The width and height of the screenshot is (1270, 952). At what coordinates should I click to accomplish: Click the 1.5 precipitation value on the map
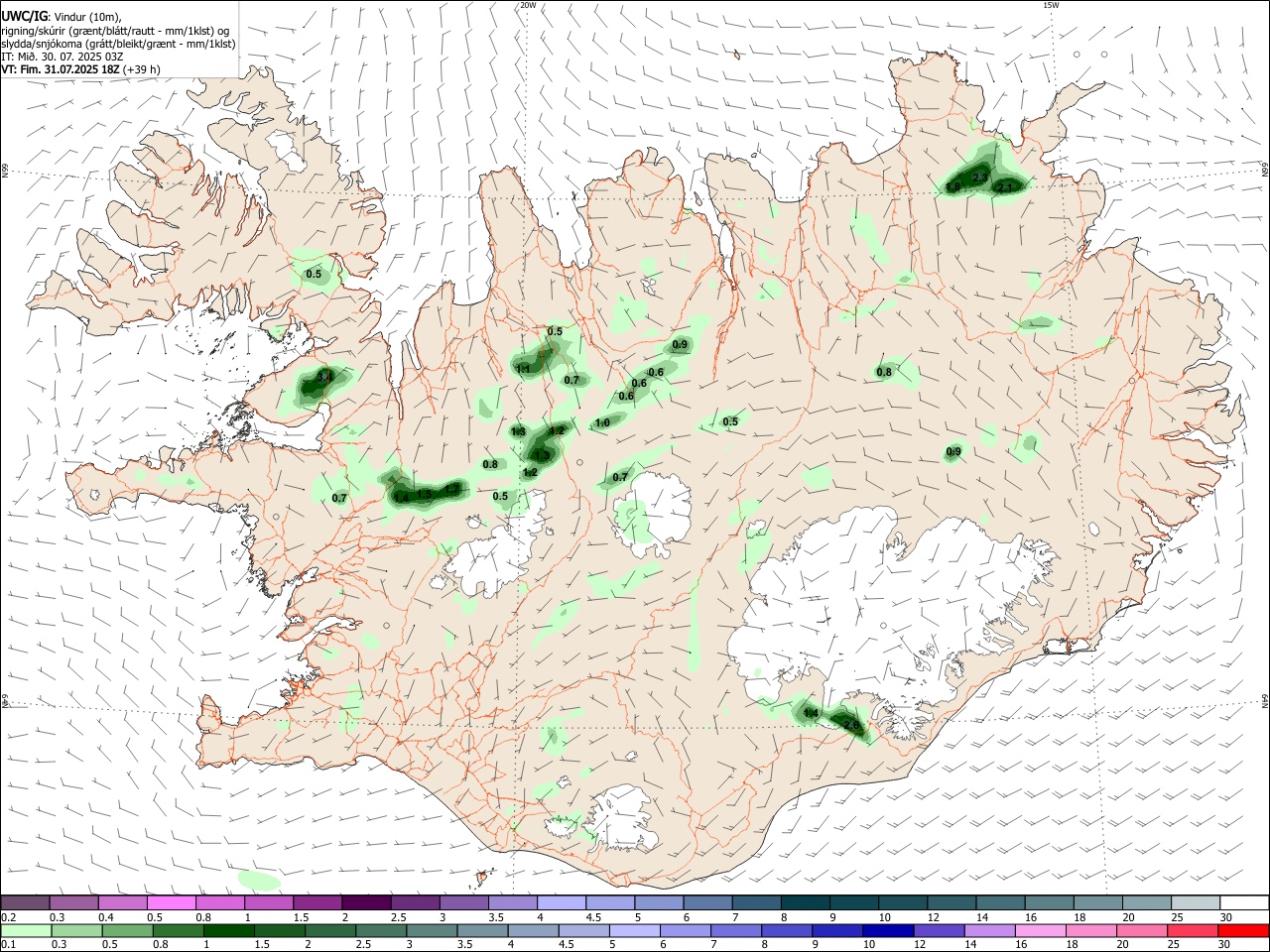pos(425,494)
